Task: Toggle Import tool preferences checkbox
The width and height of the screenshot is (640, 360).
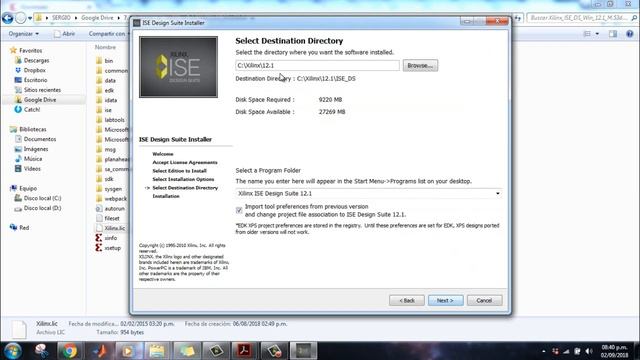Action: click(x=239, y=210)
